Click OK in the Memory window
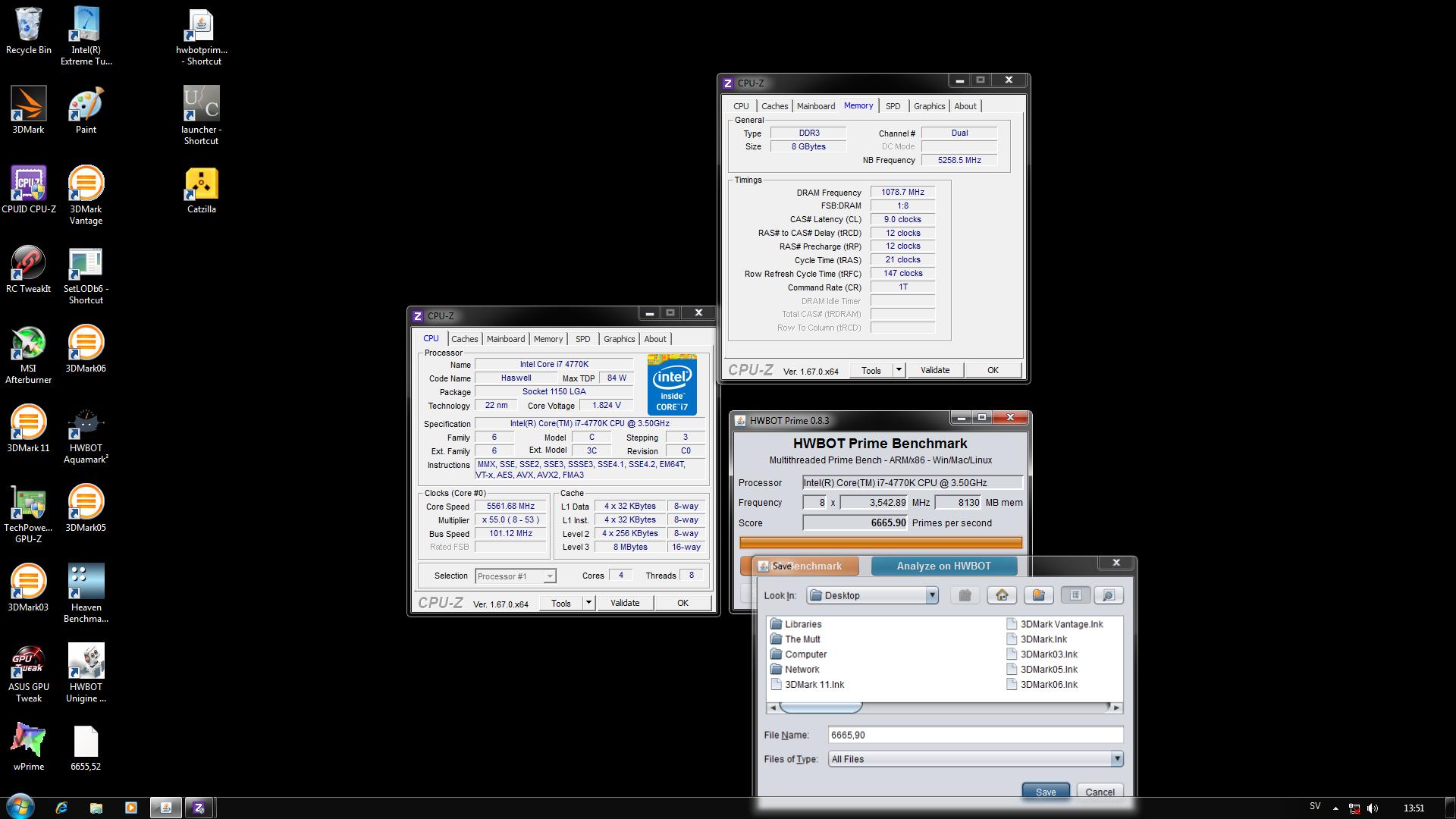 [x=993, y=370]
